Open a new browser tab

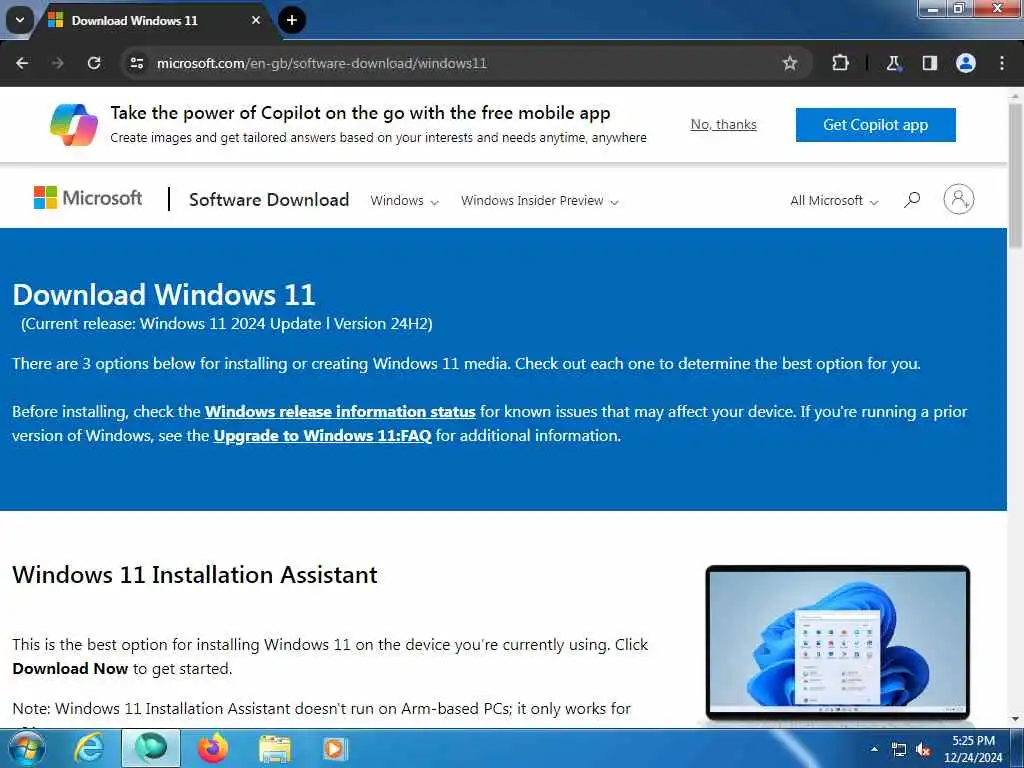click(x=292, y=20)
